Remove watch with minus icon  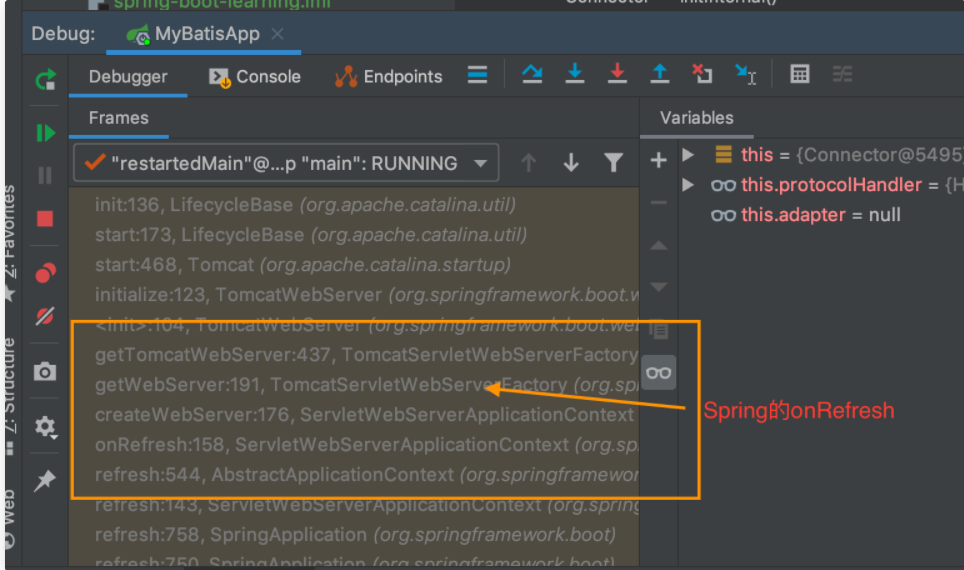coord(658,202)
